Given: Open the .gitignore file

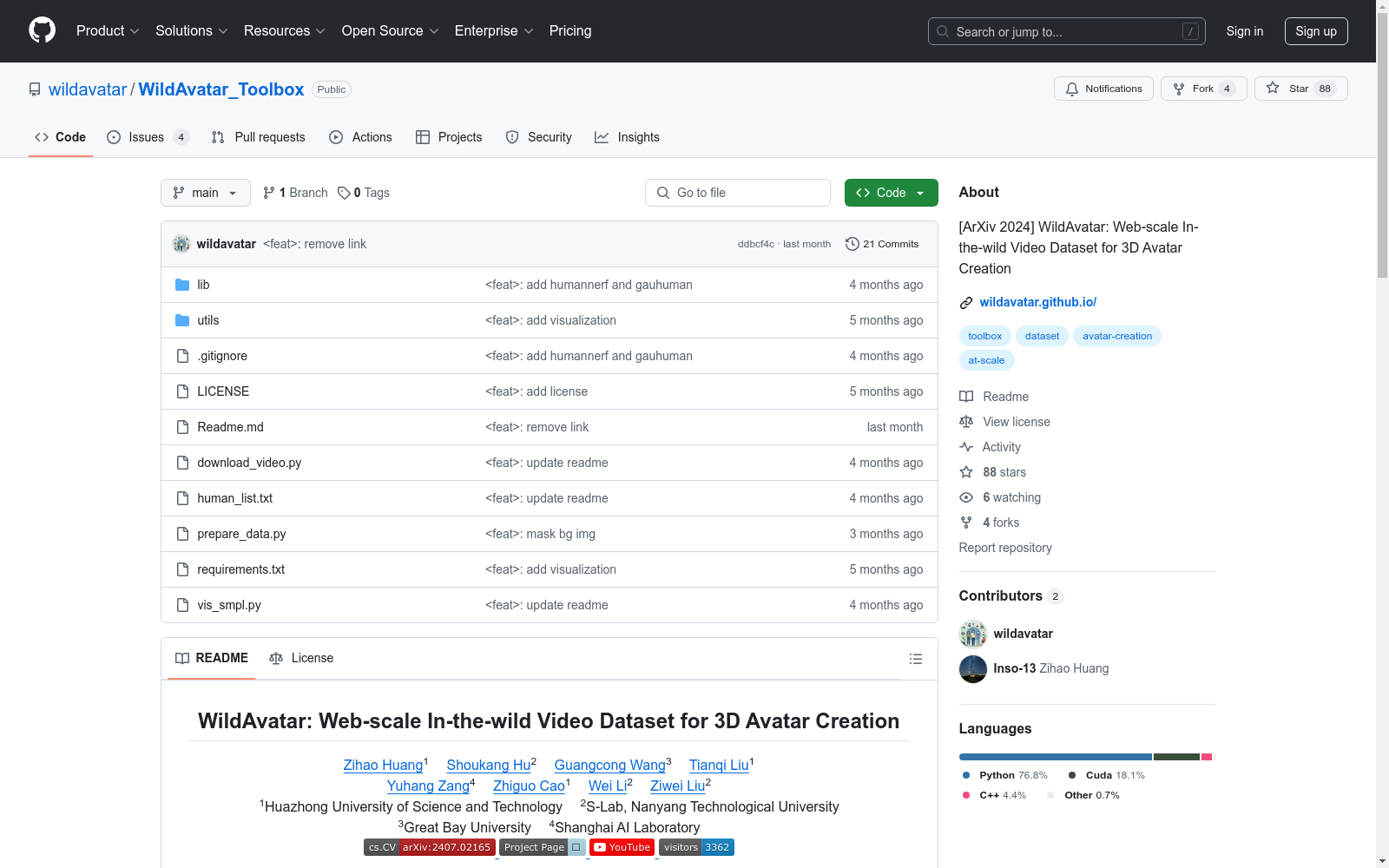Looking at the screenshot, I should click(x=222, y=356).
